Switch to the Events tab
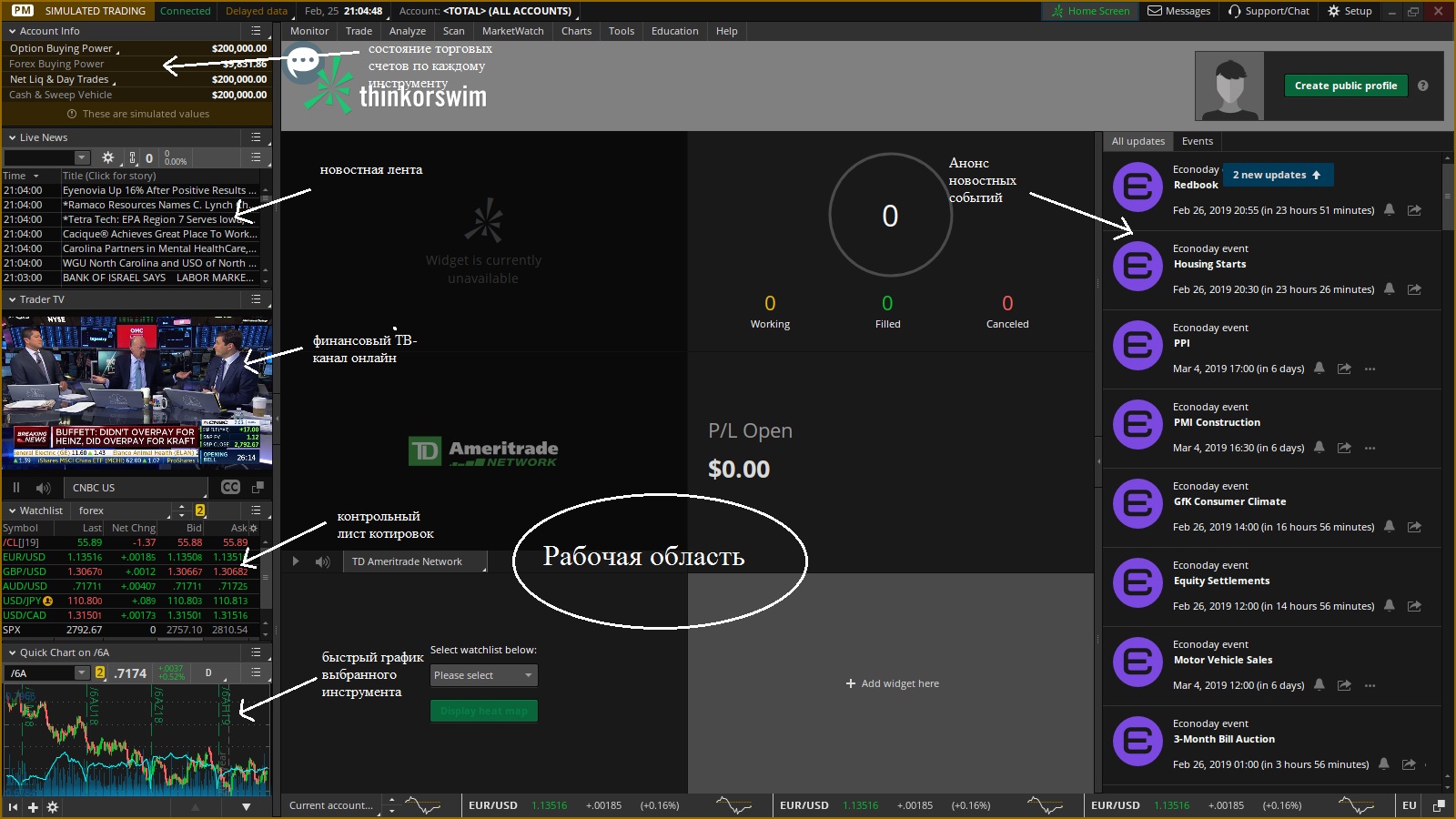The height and width of the screenshot is (819, 1456). [1197, 141]
